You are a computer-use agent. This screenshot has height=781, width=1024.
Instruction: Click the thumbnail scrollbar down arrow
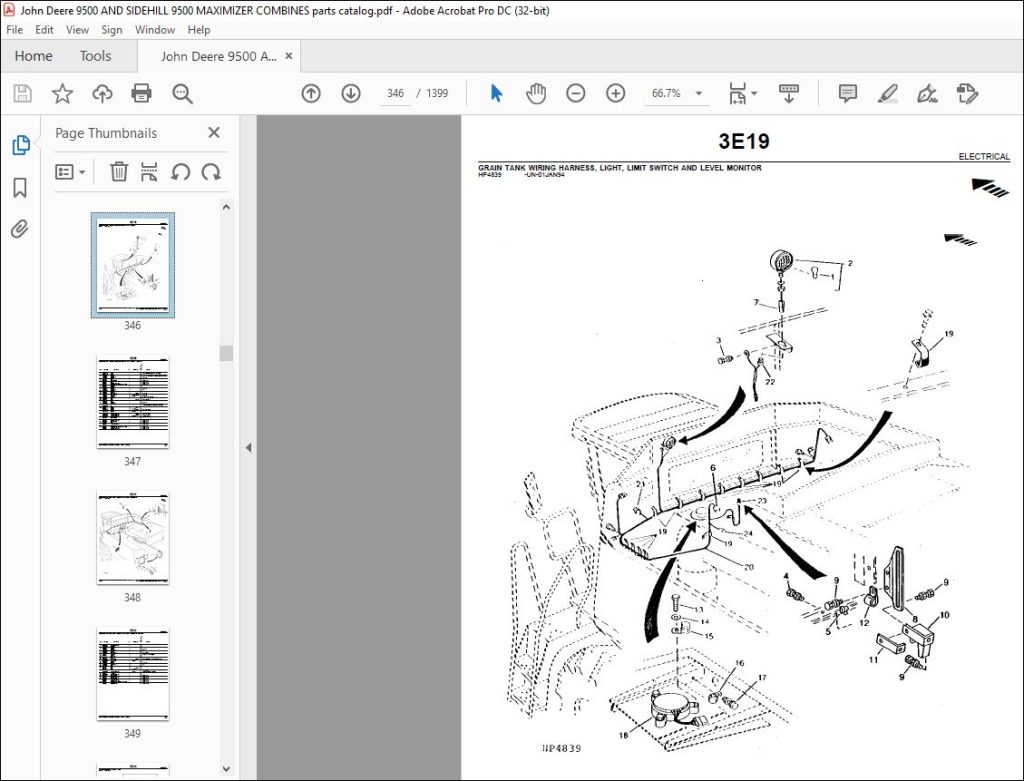click(226, 769)
